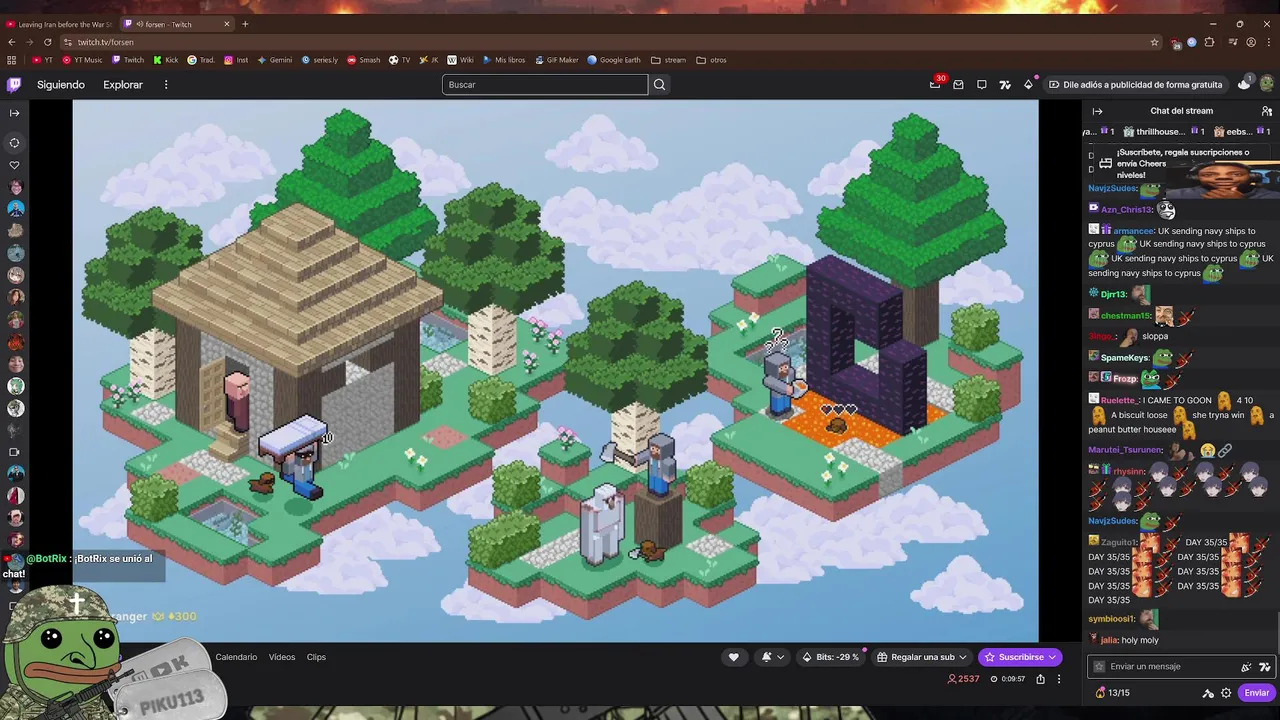Click the Buscar search field

(545, 85)
